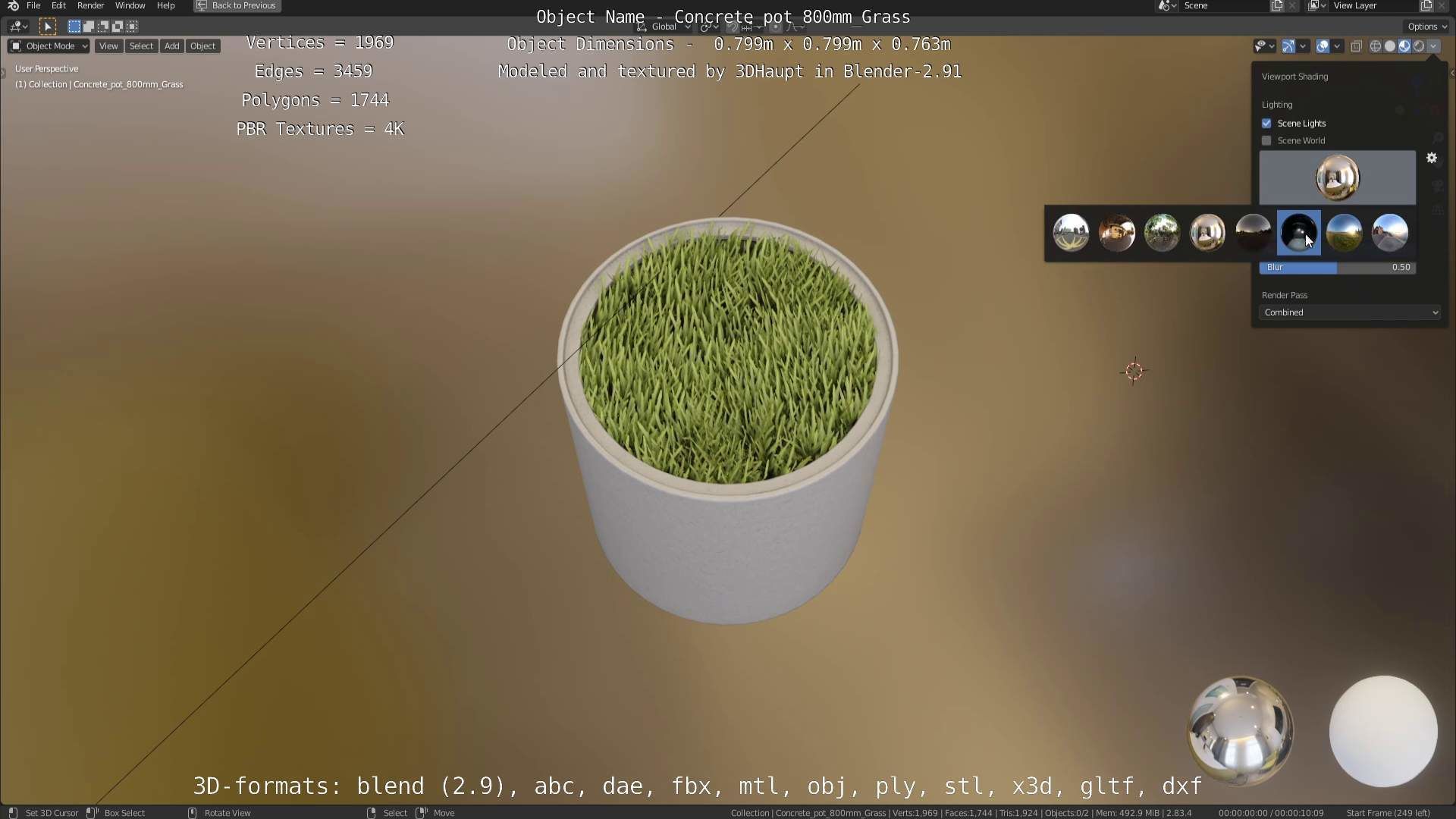This screenshot has width=1456, height=819.
Task: Open HDRI preferences gear icon
Action: (x=1432, y=158)
